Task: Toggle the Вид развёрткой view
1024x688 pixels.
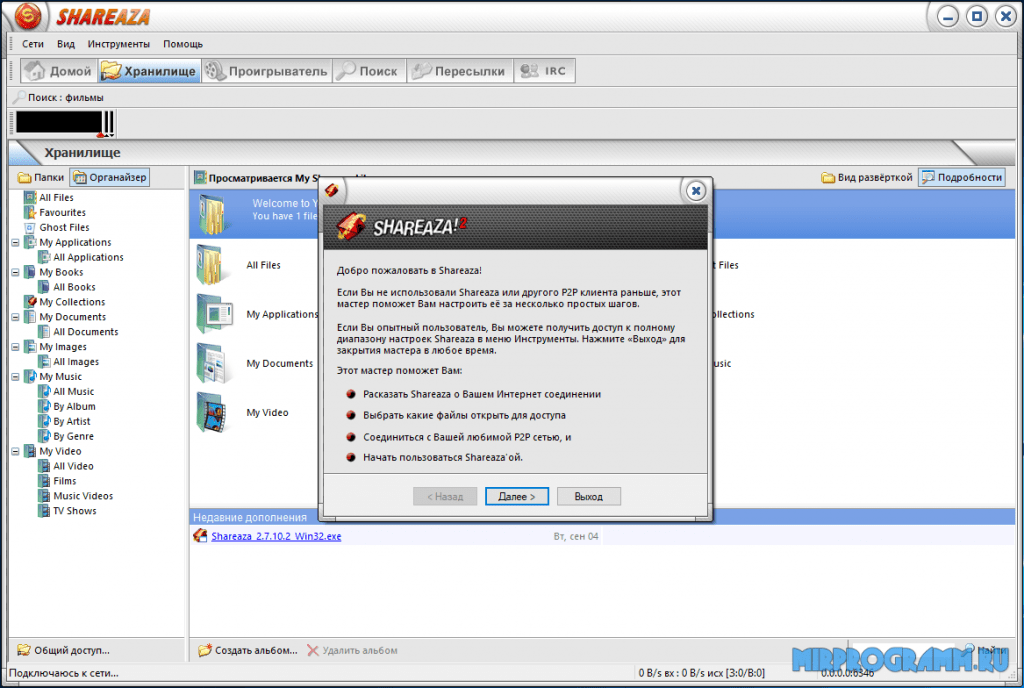Action: [867, 177]
